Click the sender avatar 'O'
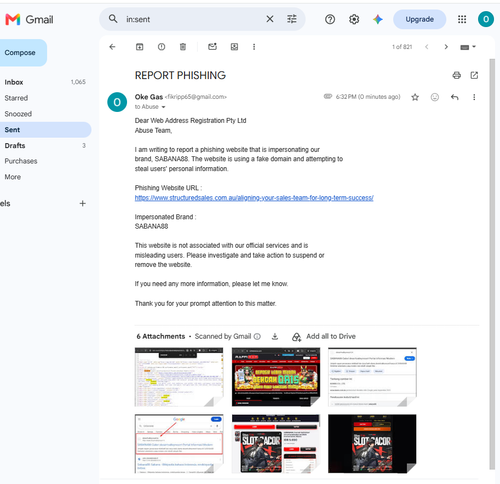500x484 pixels. [x=117, y=102]
